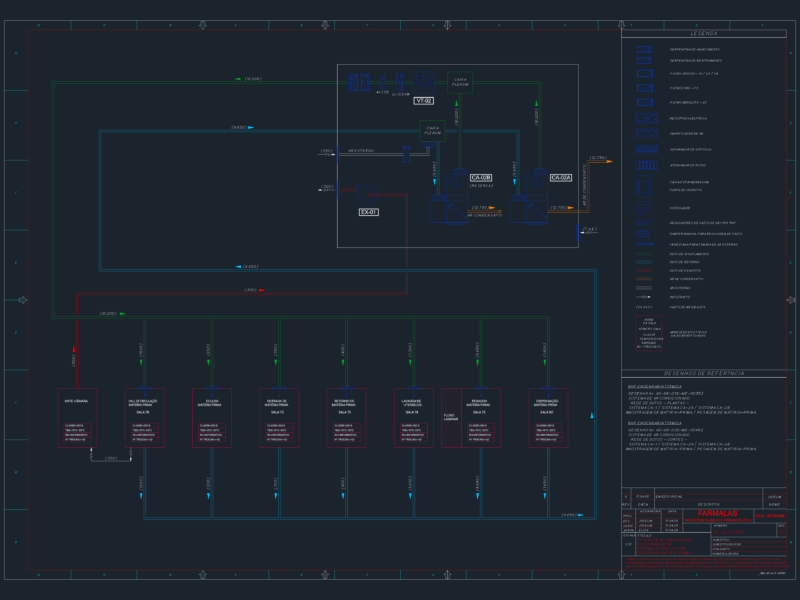Select the Hall de Circulação Sala 76 room box

point(144,418)
